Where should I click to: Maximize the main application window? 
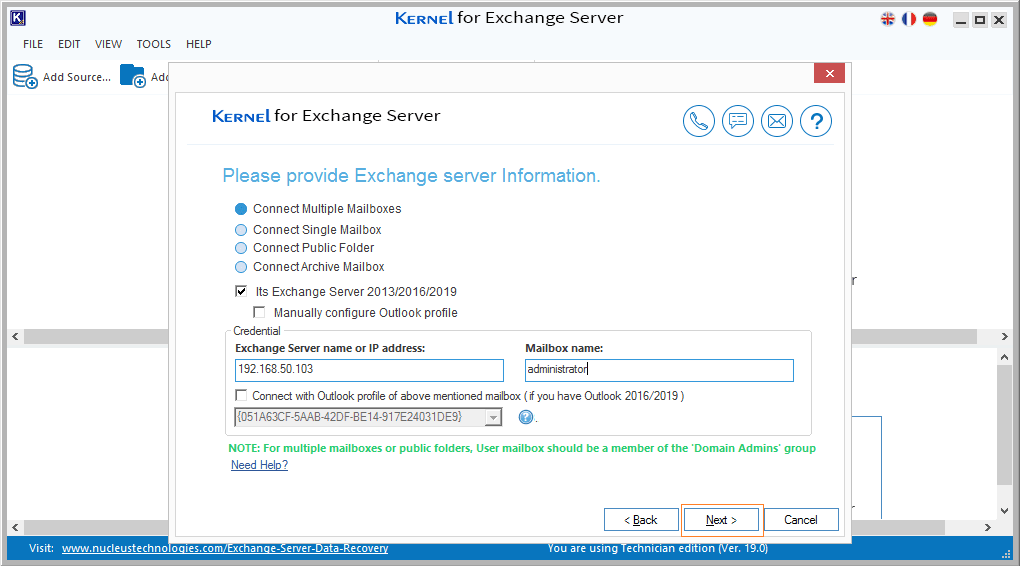coord(980,20)
